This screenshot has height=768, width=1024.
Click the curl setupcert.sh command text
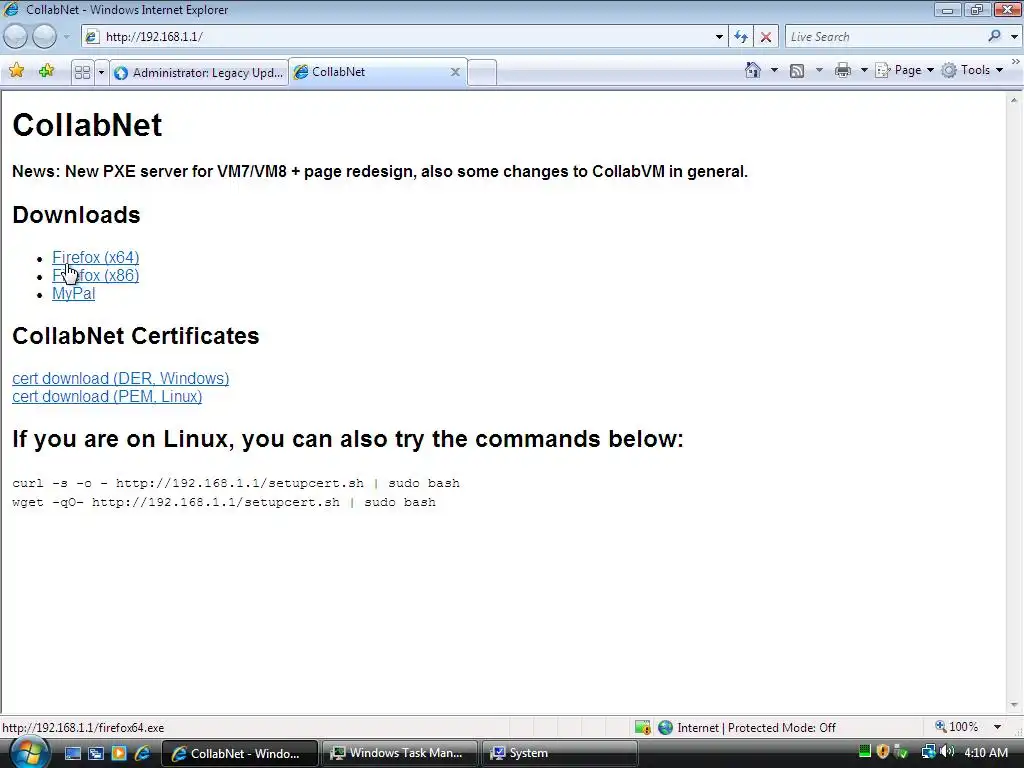[236, 483]
